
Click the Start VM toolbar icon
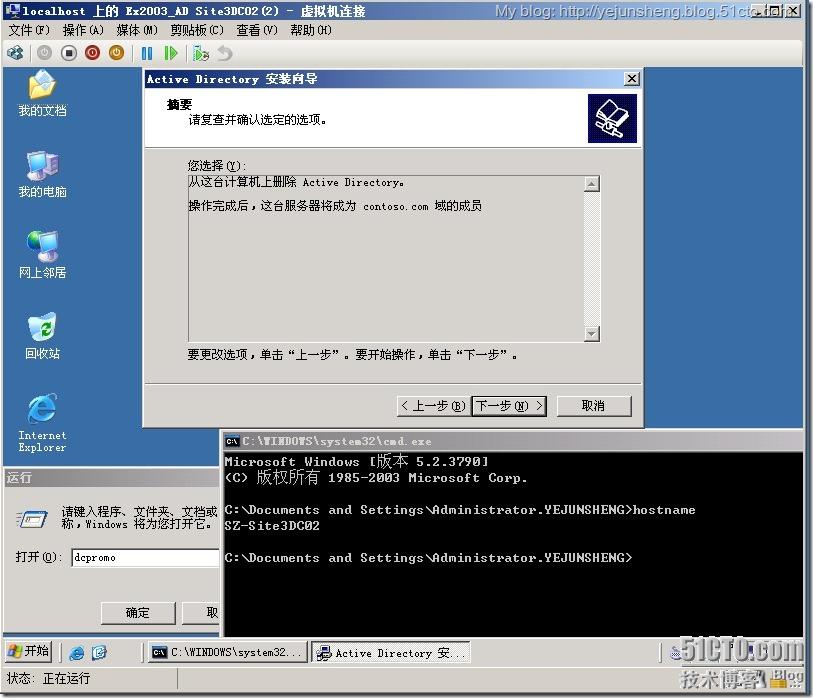pos(45,53)
